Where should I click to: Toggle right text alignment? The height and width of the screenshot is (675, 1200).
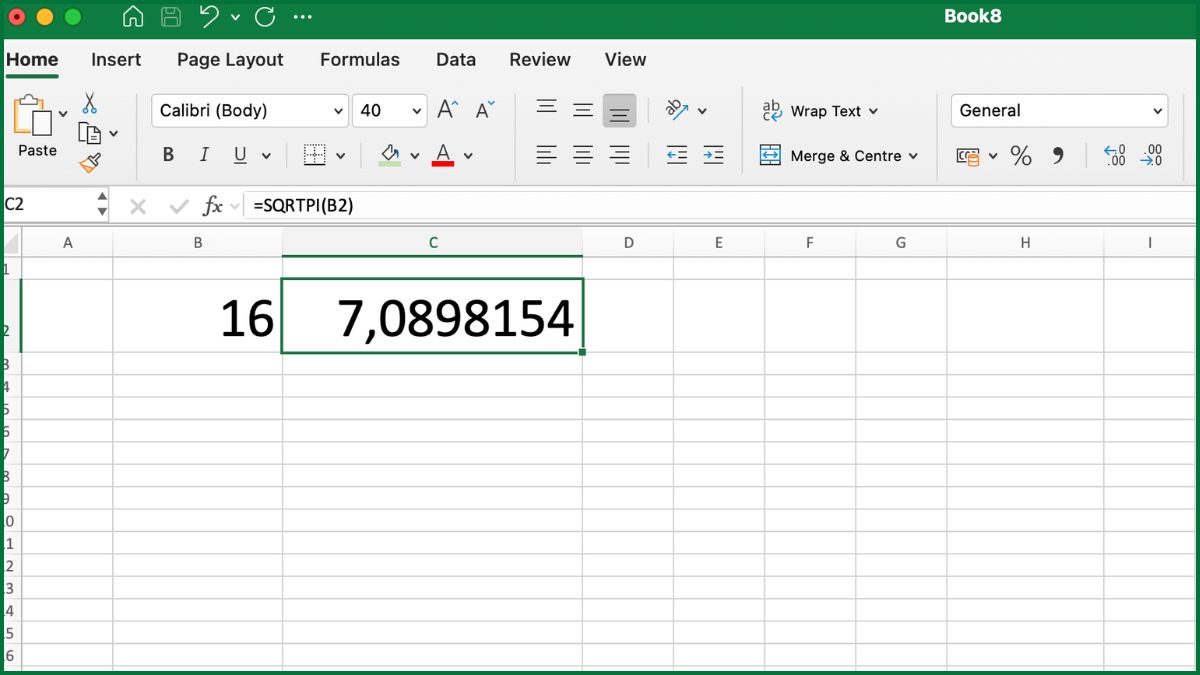(x=619, y=155)
